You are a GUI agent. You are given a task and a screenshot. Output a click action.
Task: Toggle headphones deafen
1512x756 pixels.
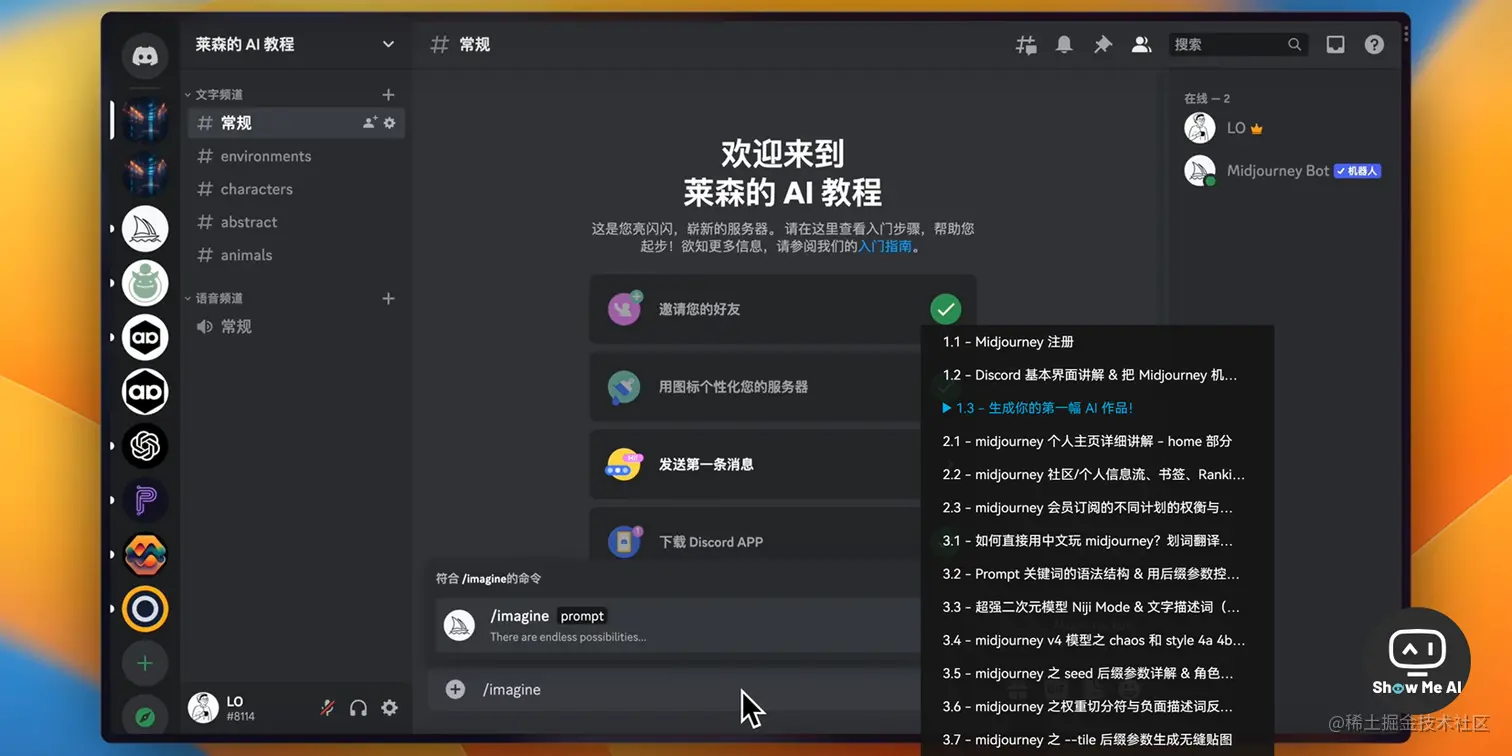358,708
